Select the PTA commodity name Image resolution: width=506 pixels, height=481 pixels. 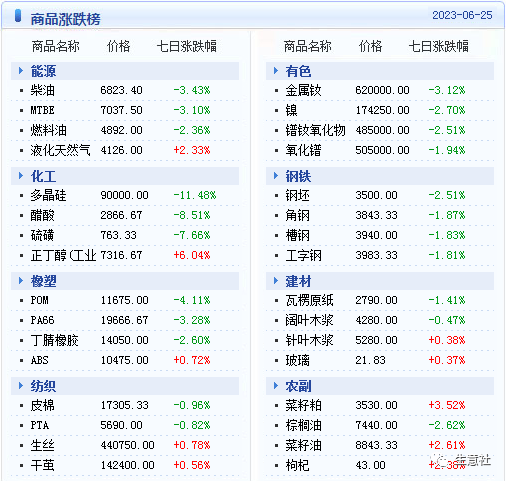coord(39,425)
